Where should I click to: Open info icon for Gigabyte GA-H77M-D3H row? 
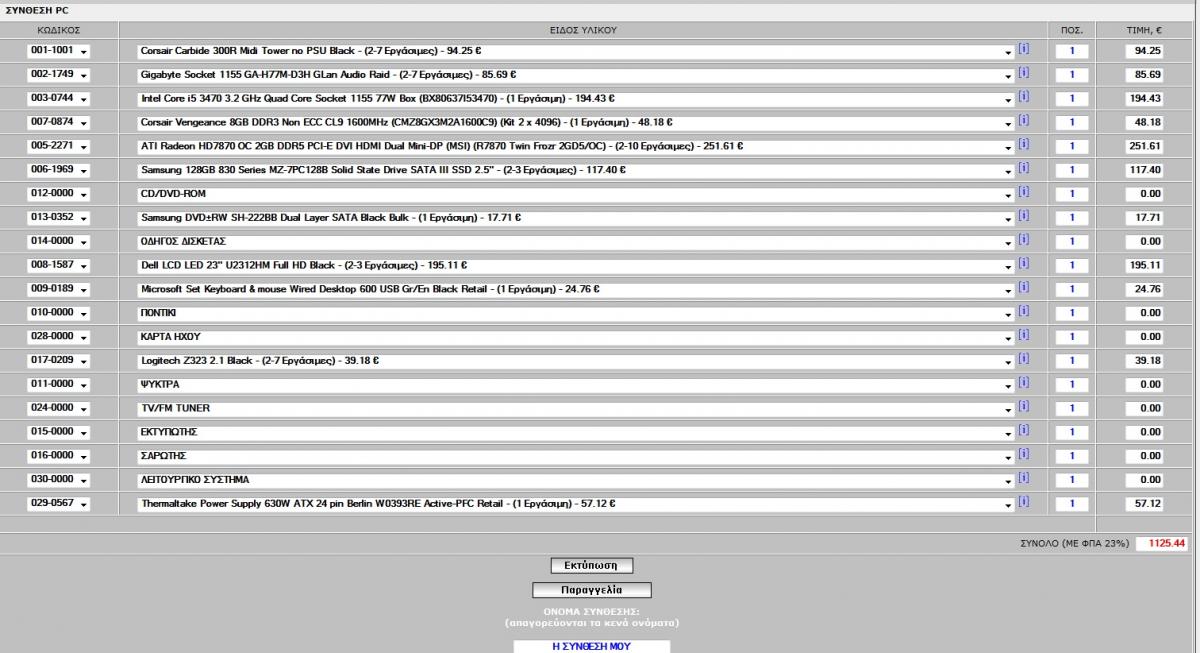click(1023, 73)
